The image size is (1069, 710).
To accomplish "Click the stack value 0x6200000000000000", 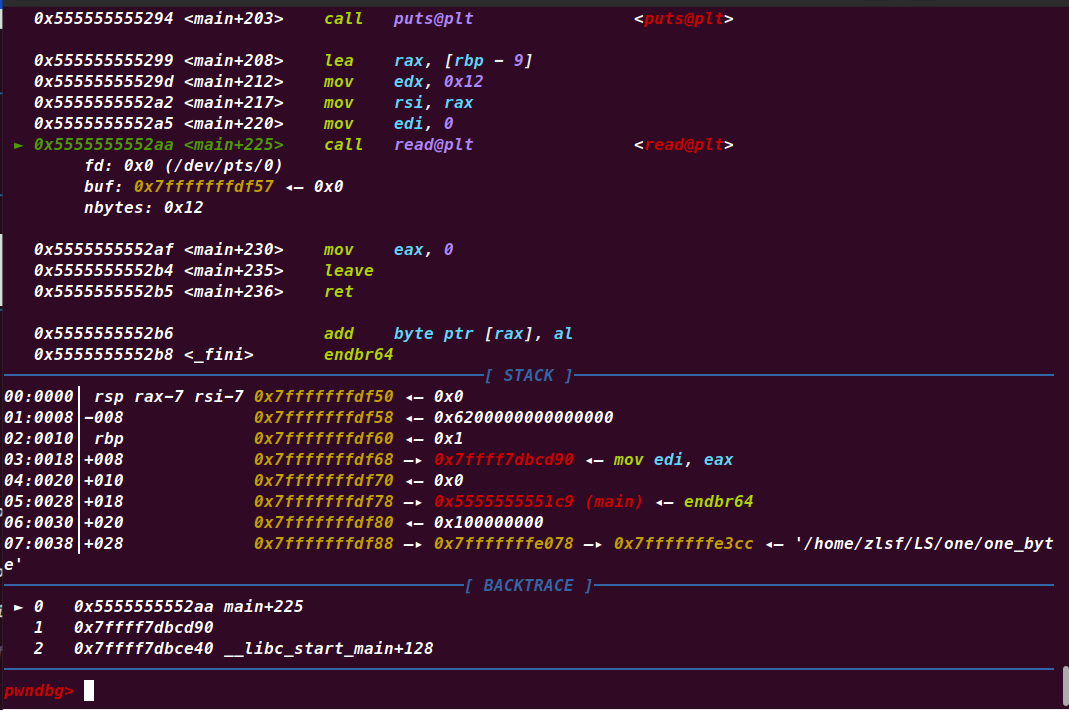I will (x=523, y=418).
